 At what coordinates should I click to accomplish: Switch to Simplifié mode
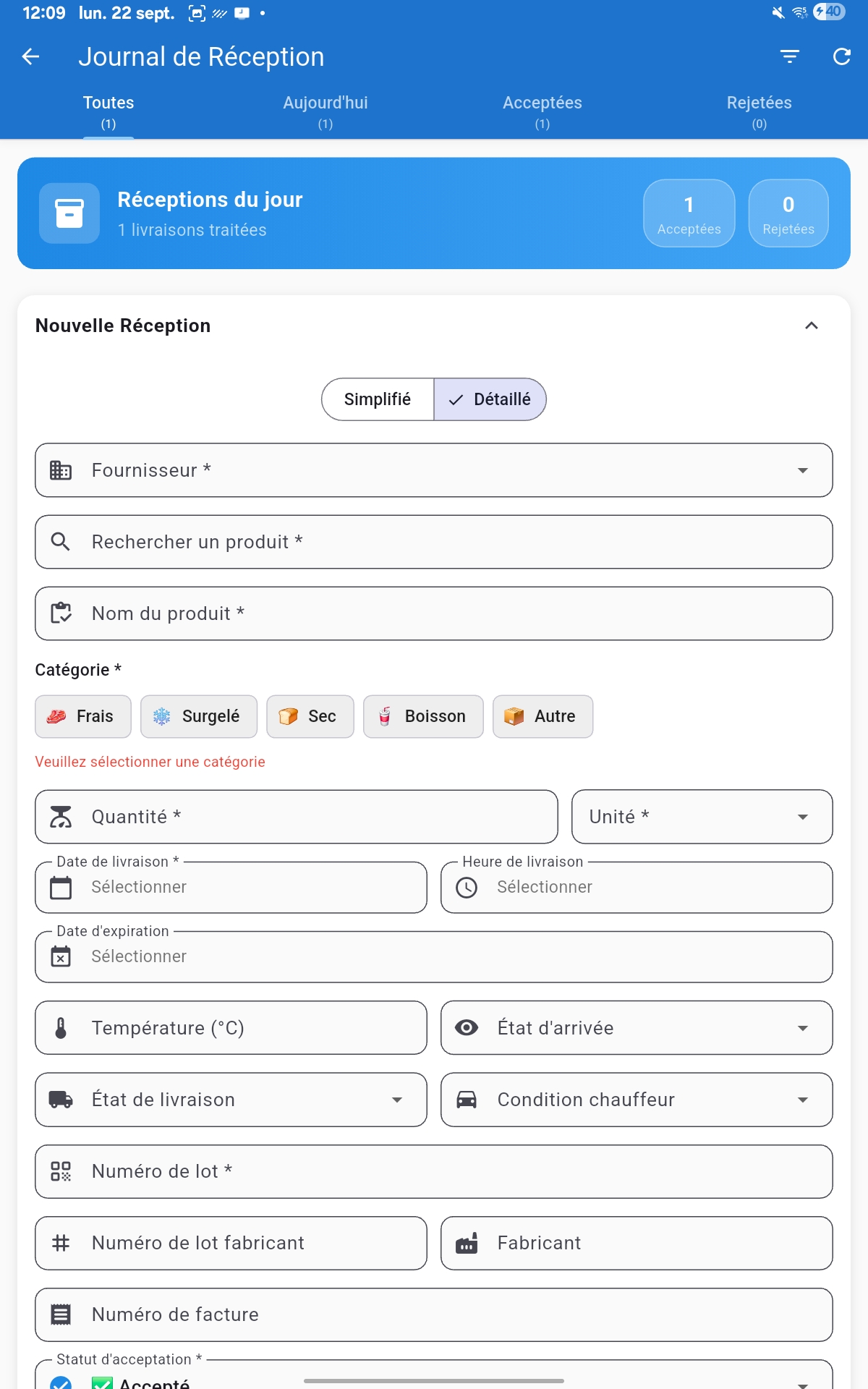378,399
